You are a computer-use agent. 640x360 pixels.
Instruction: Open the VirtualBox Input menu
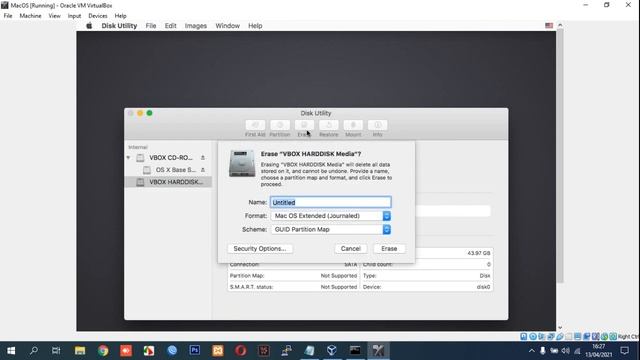click(74, 16)
